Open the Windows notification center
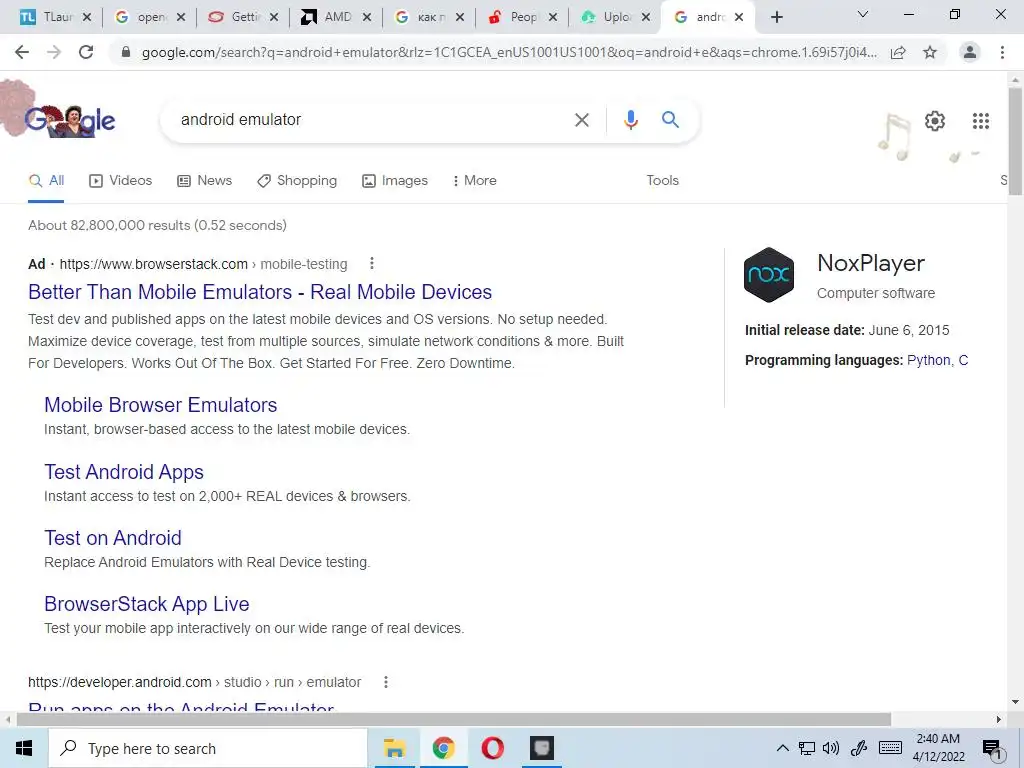The image size is (1024, 768). [992, 750]
